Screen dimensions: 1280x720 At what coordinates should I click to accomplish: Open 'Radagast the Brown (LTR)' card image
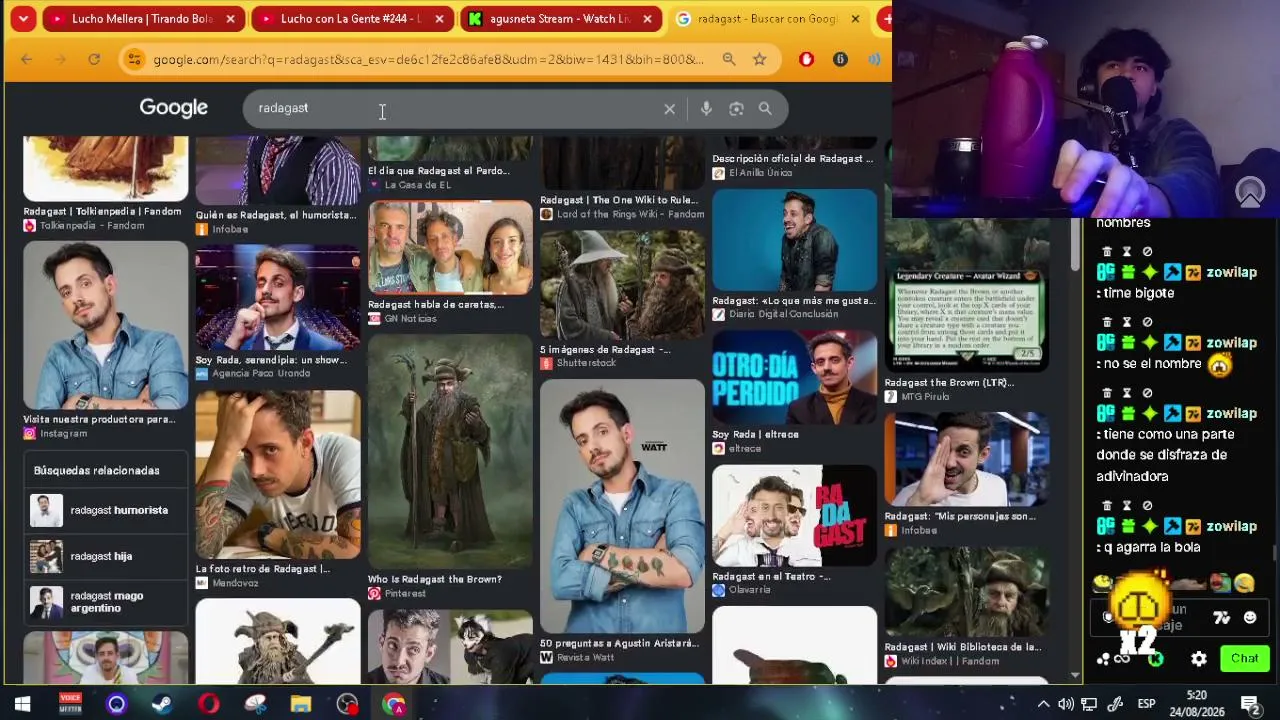967,320
